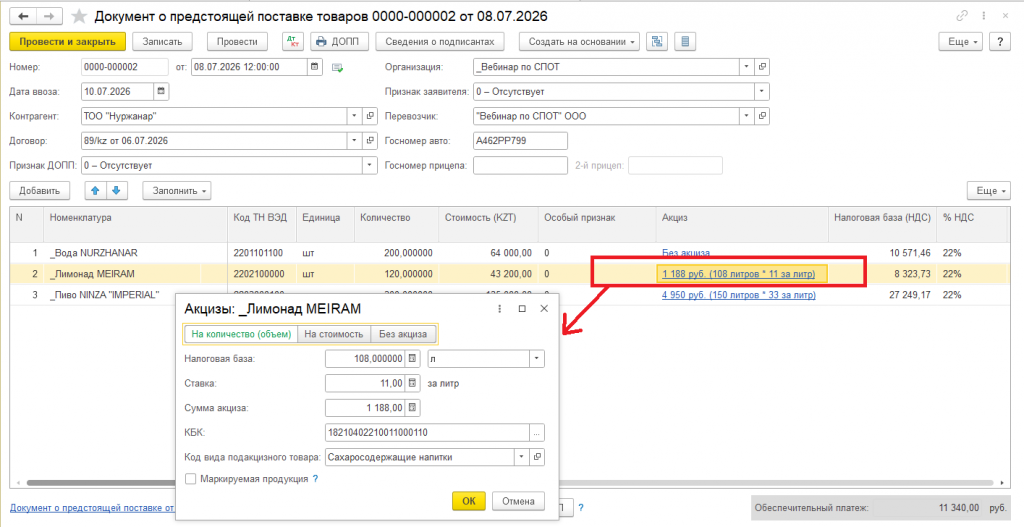
Task: Open calendar for document date field
Action: click(x=315, y=67)
